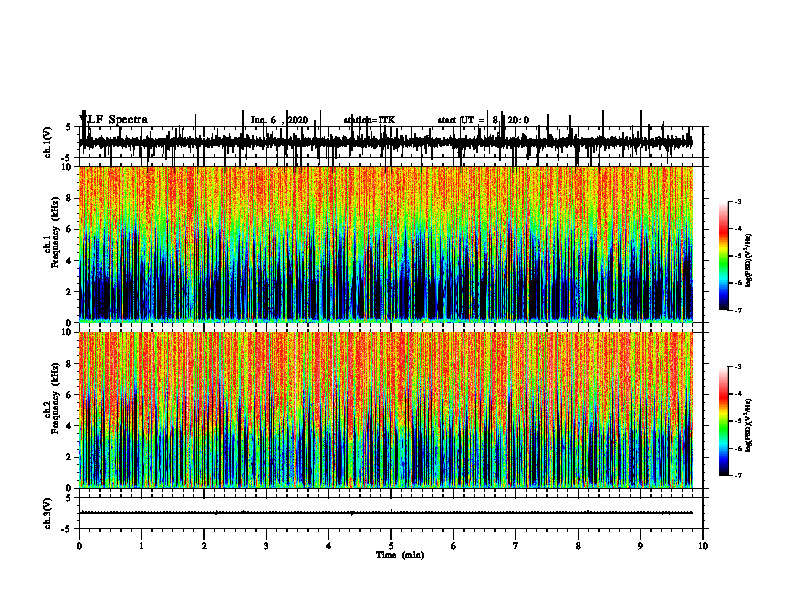Click the start UT time header text
This screenshot has height=612, width=792.
coord(483,120)
